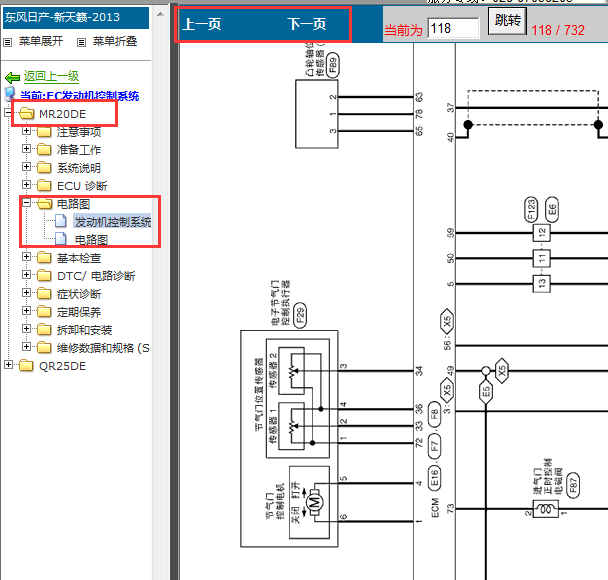This screenshot has width=608, height=580.
Task: Click the 定期保养 folder icon
Action: coord(44,312)
